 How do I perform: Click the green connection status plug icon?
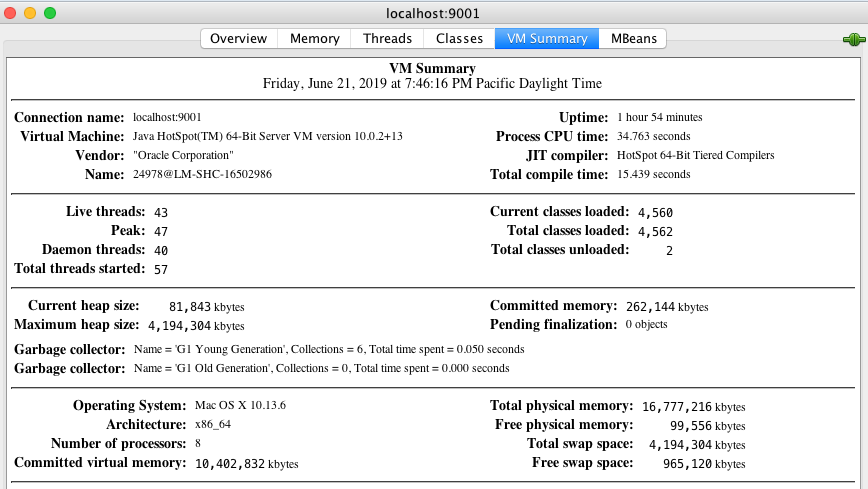(x=852, y=40)
